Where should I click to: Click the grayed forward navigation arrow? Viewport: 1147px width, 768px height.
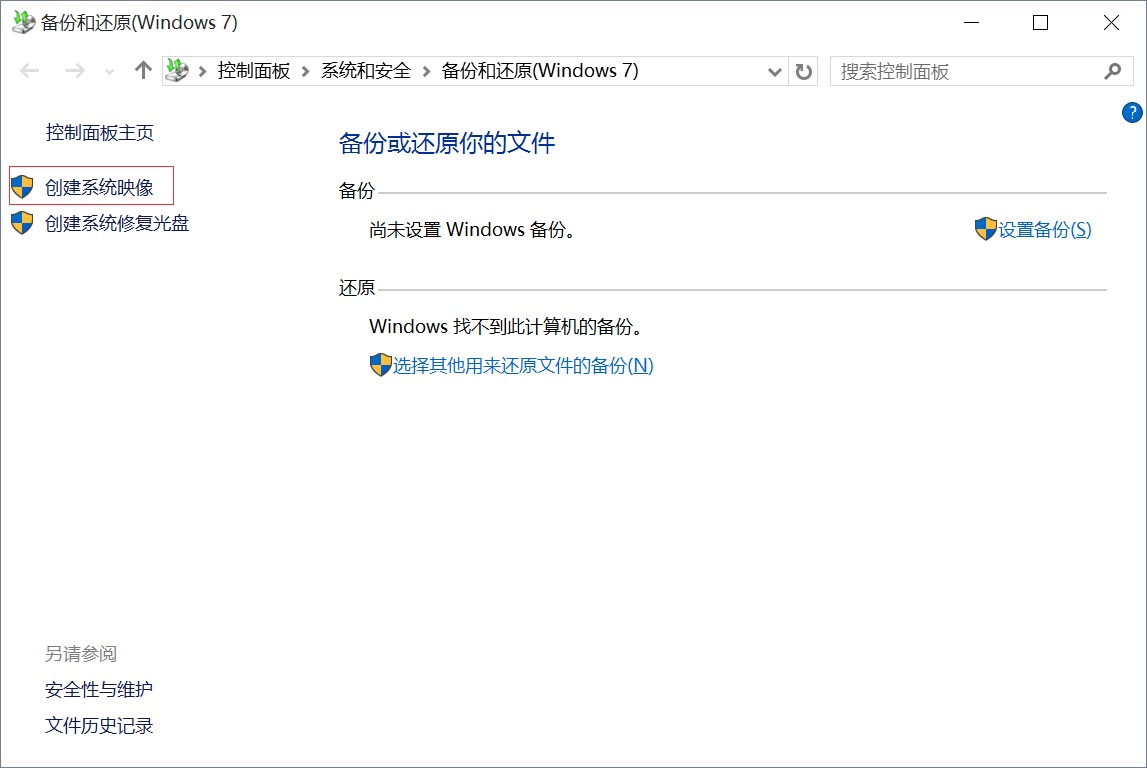75,70
